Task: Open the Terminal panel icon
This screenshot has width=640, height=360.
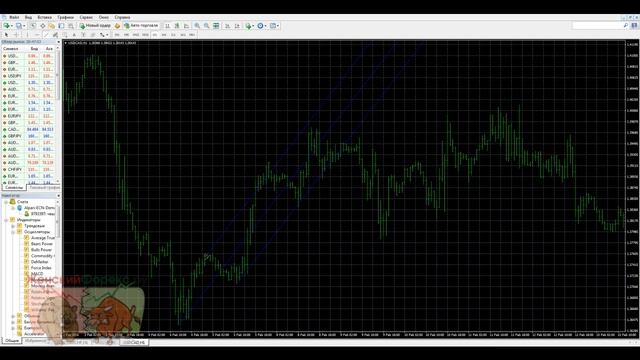Action: coord(61,26)
